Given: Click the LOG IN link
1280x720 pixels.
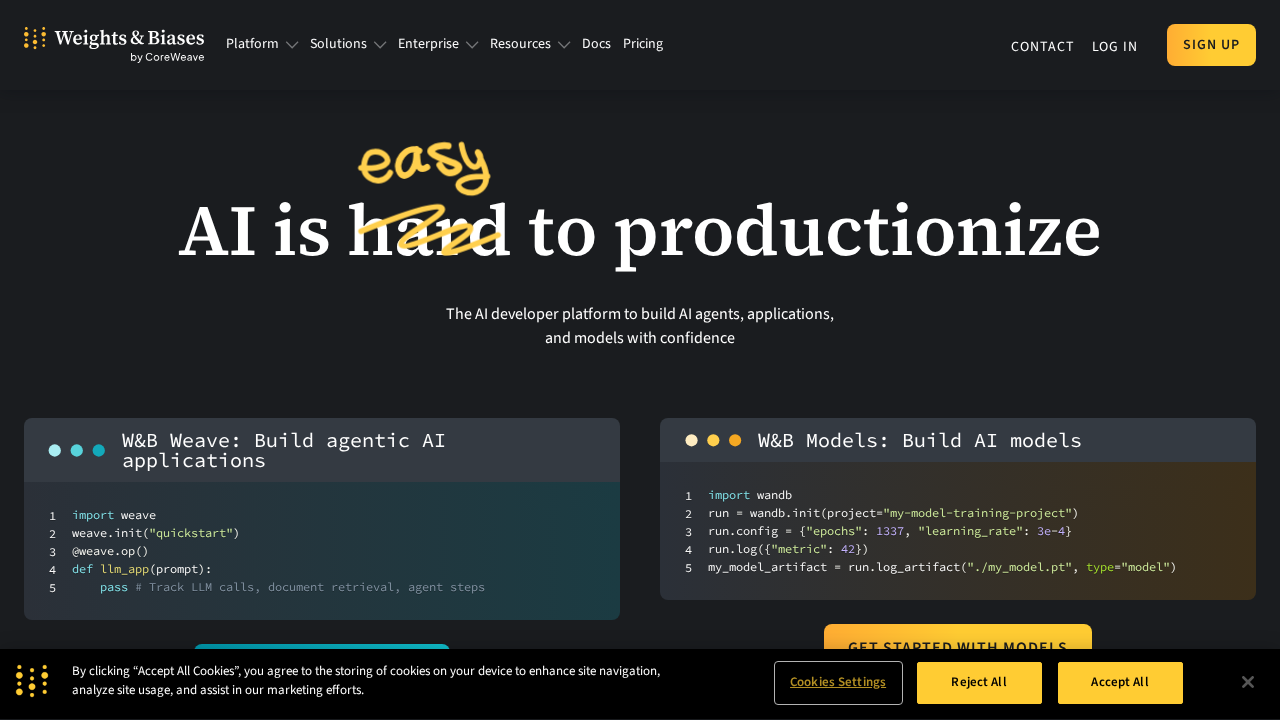Looking at the screenshot, I should (1114, 46).
